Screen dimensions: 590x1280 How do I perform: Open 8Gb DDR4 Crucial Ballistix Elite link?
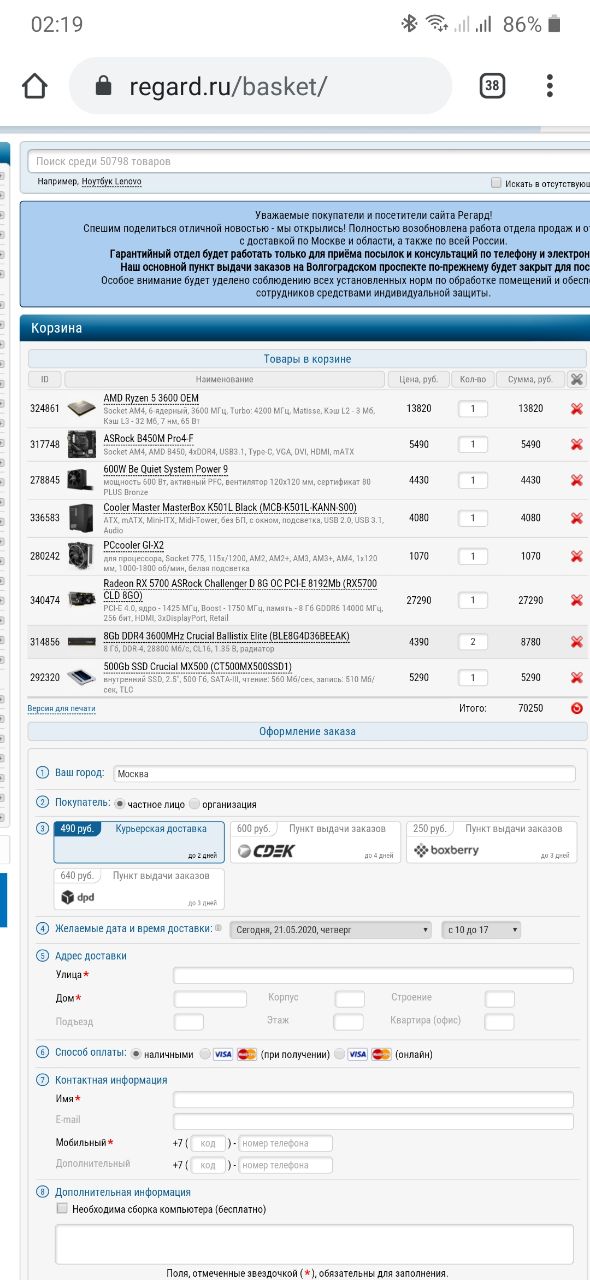point(226,636)
